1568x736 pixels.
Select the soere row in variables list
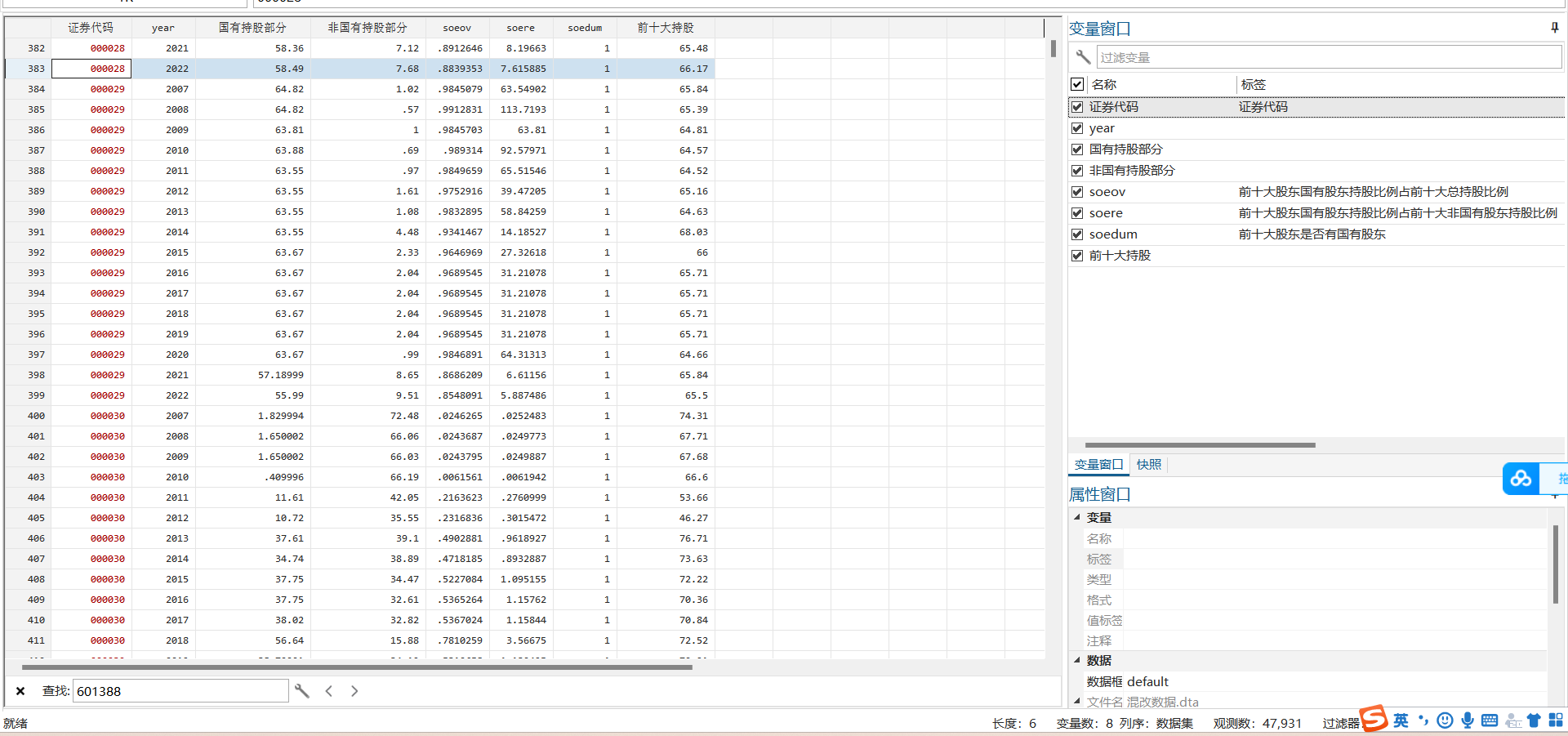(1316, 213)
